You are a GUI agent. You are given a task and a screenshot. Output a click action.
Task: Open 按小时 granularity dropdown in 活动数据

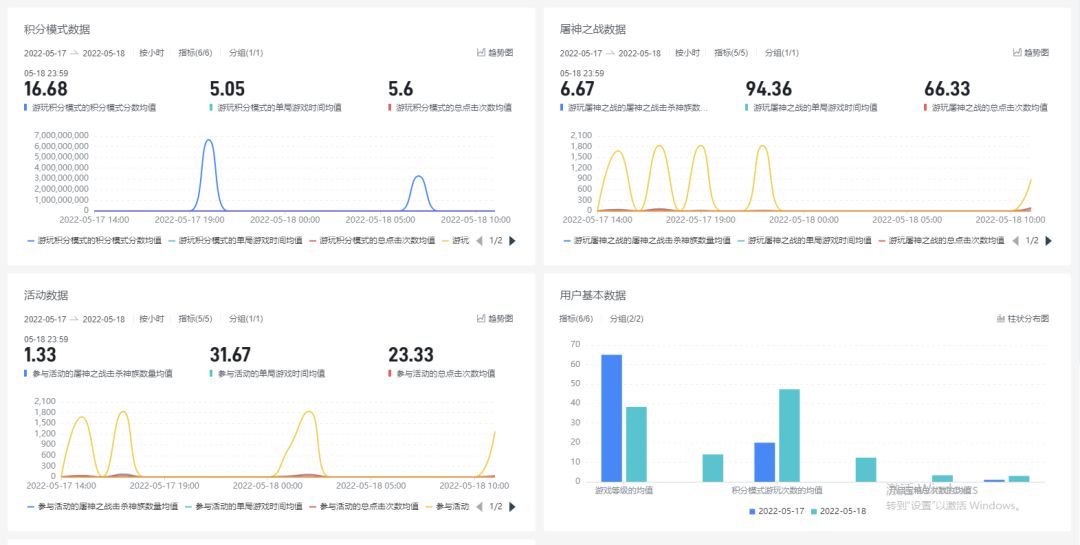(152, 319)
